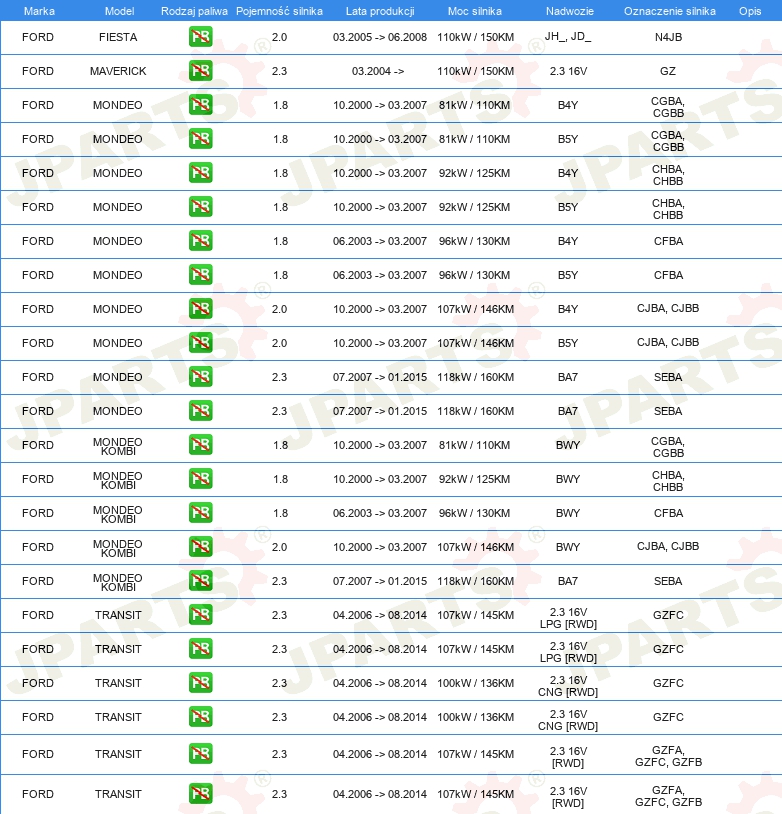Select BA7 body code in MONDEO KOMBI row

pyautogui.click(x=568, y=581)
